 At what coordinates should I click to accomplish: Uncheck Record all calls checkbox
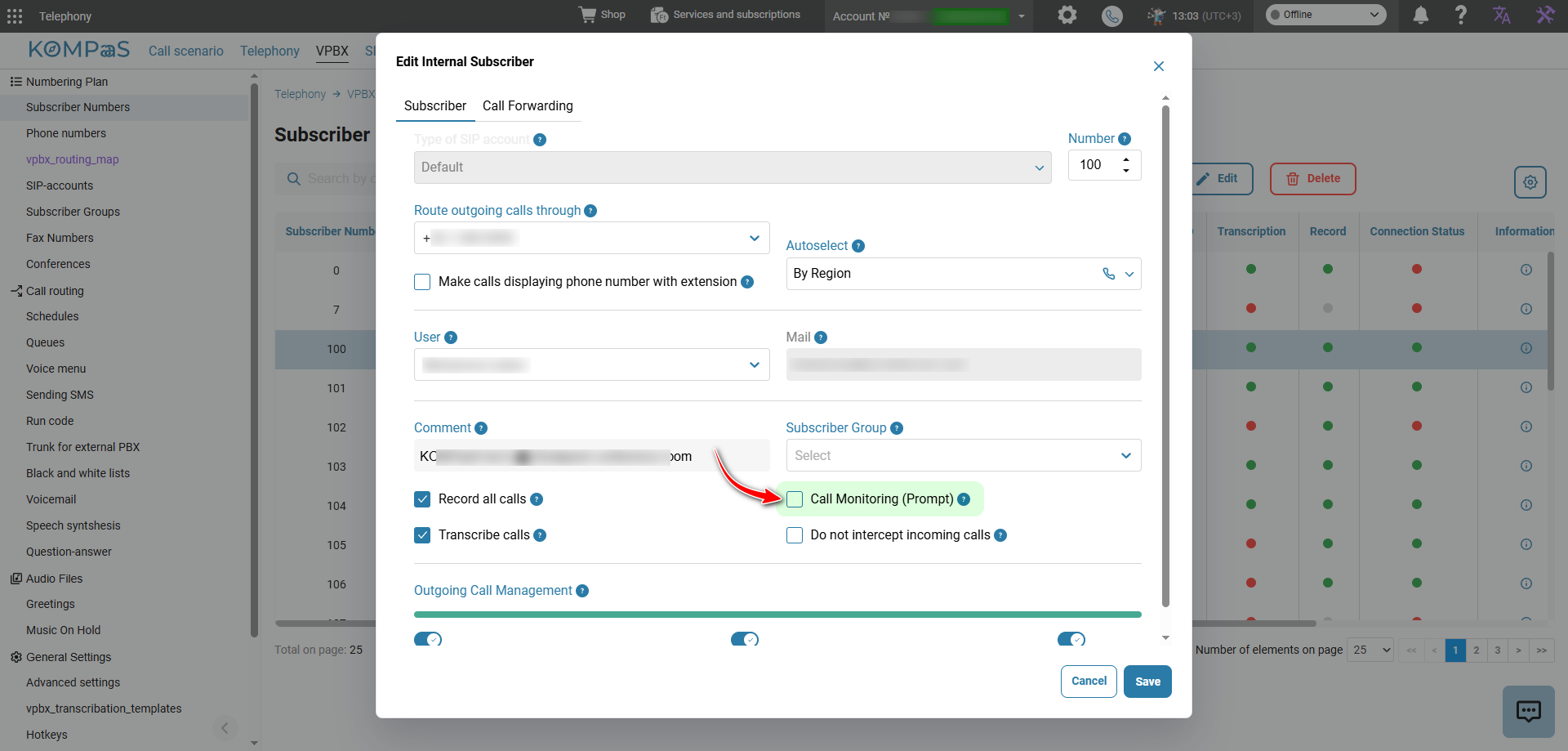pyautogui.click(x=422, y=499)
